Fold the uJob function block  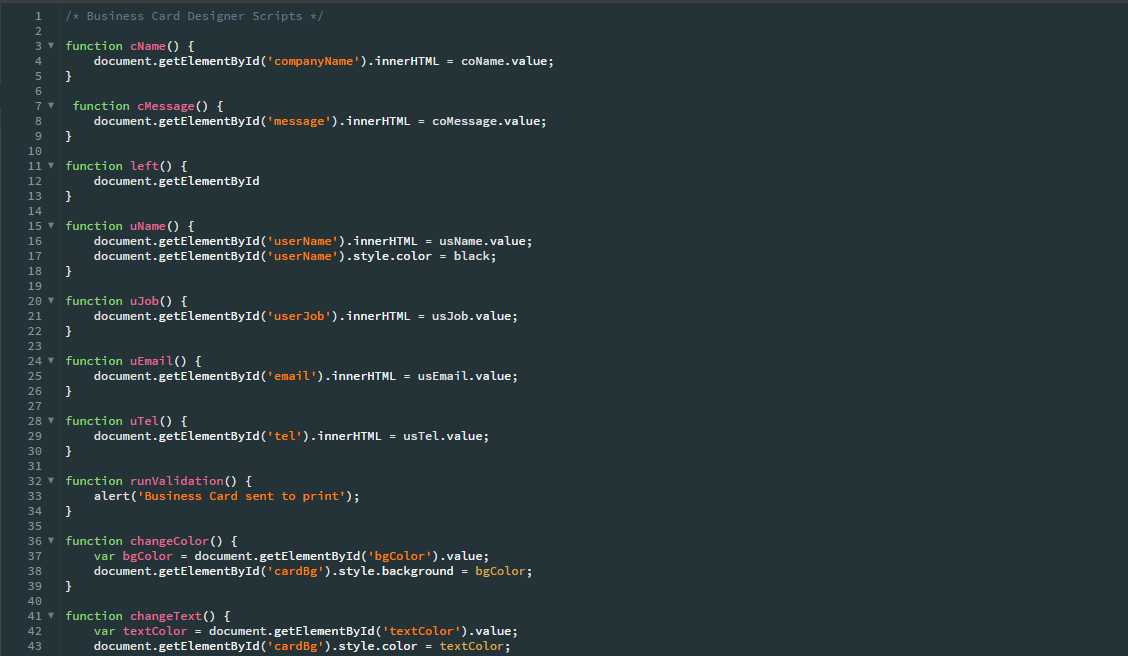[51, 301]
